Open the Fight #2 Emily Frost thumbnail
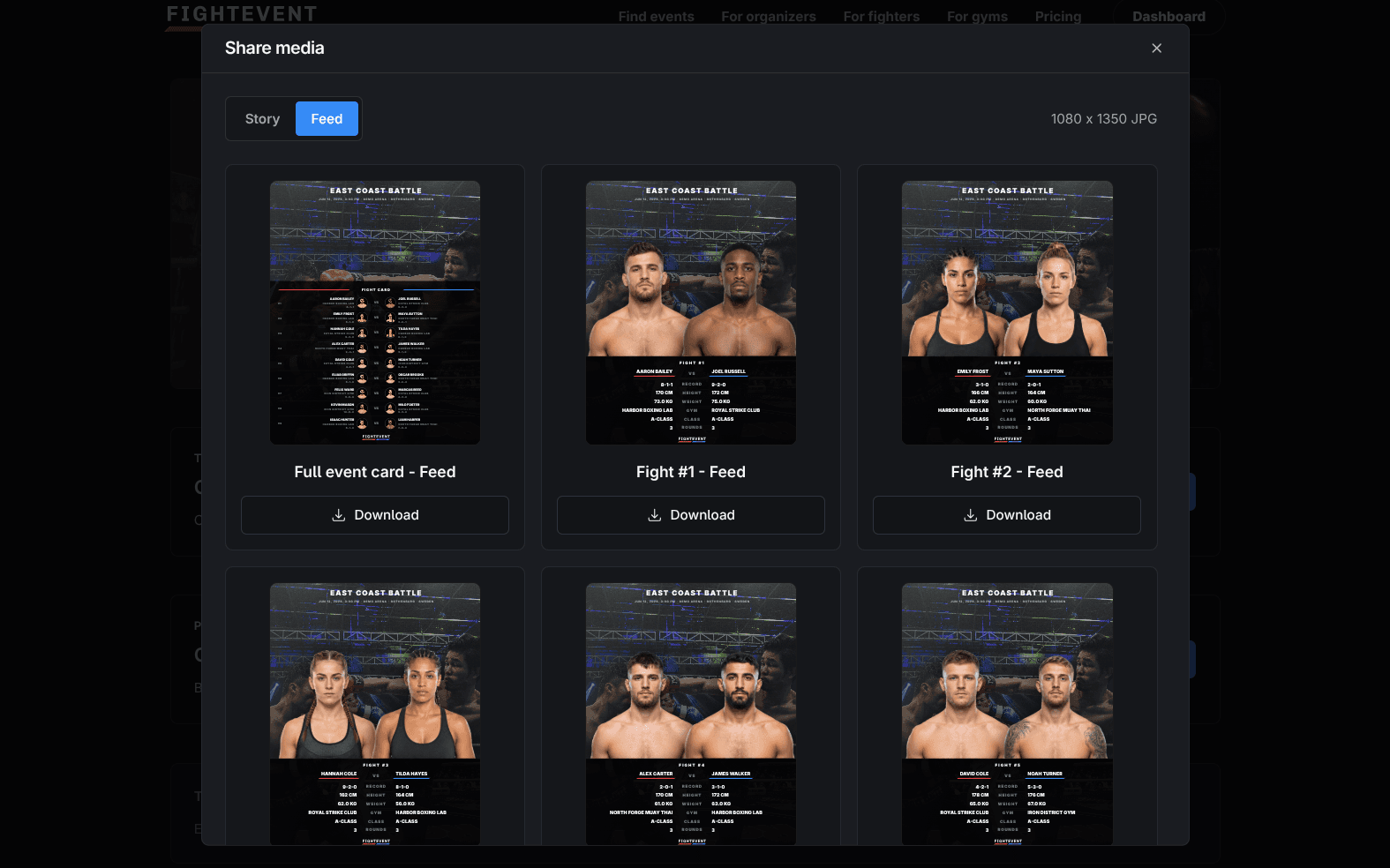The image size is (1390, 868). click(x=1007, y=313)
